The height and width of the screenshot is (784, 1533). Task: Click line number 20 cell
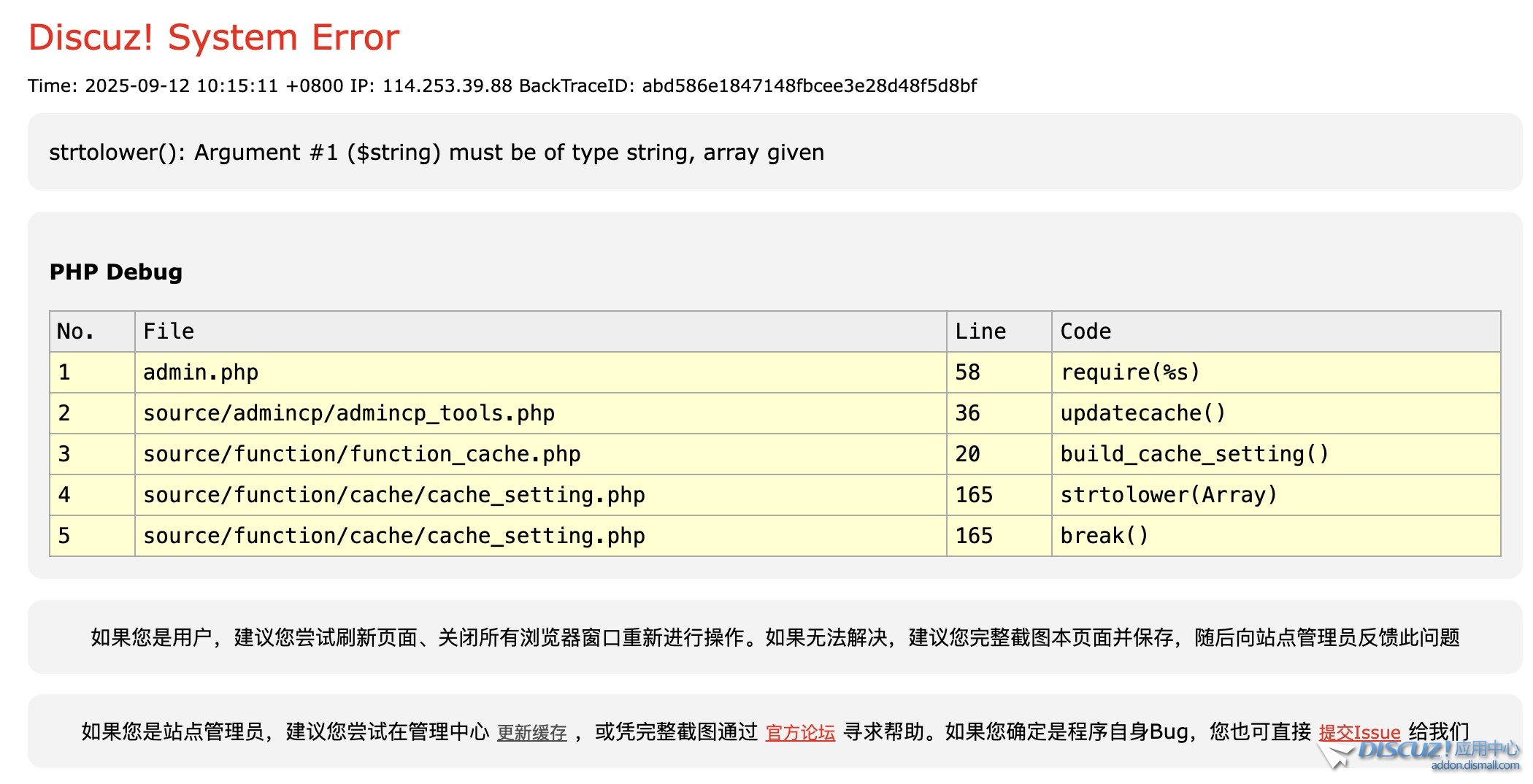(999, 454)
